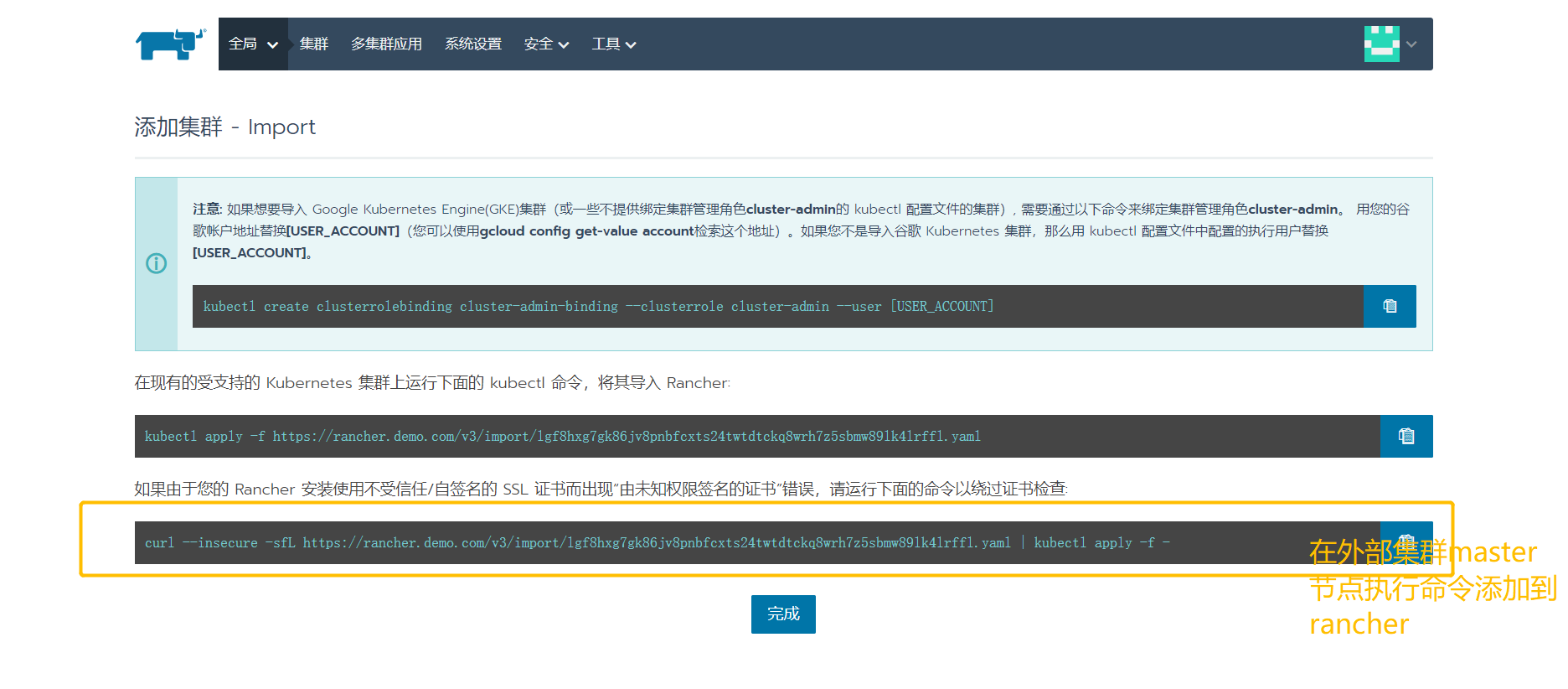This screenshot has height=689, width=1568.
Task: Expand the user menu chevron beside avatar
Action: 1411,44
